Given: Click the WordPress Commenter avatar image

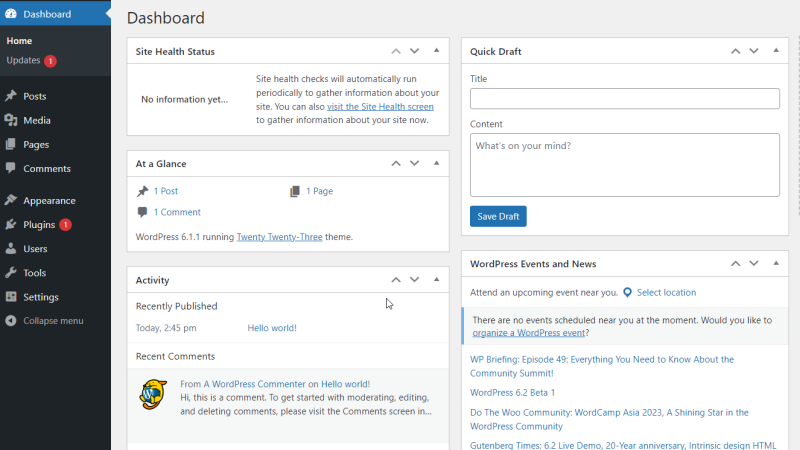Looking at the screenshot, I should point(153,394).
